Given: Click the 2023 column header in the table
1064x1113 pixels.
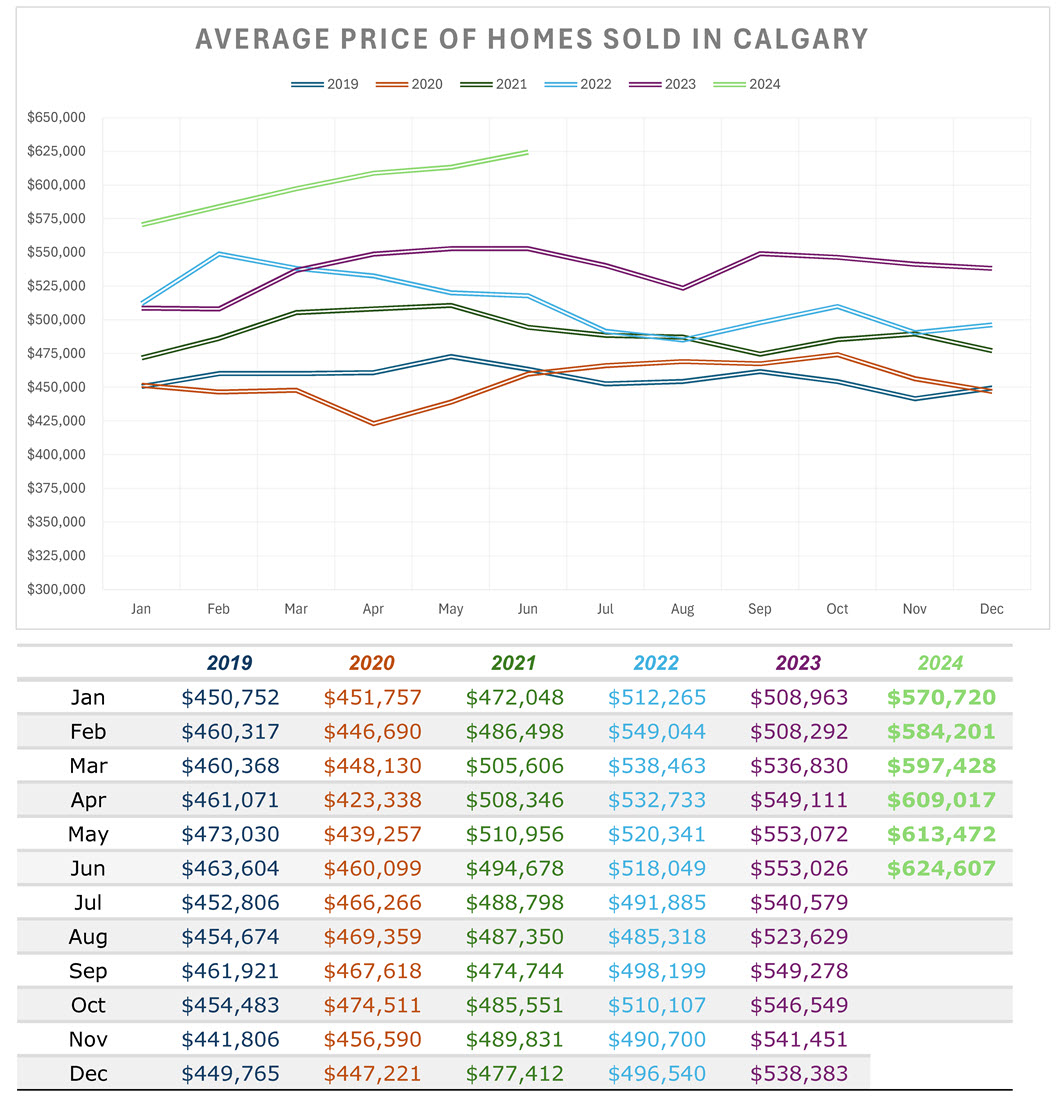Looking at the screenshot, I should click(798, 662).
